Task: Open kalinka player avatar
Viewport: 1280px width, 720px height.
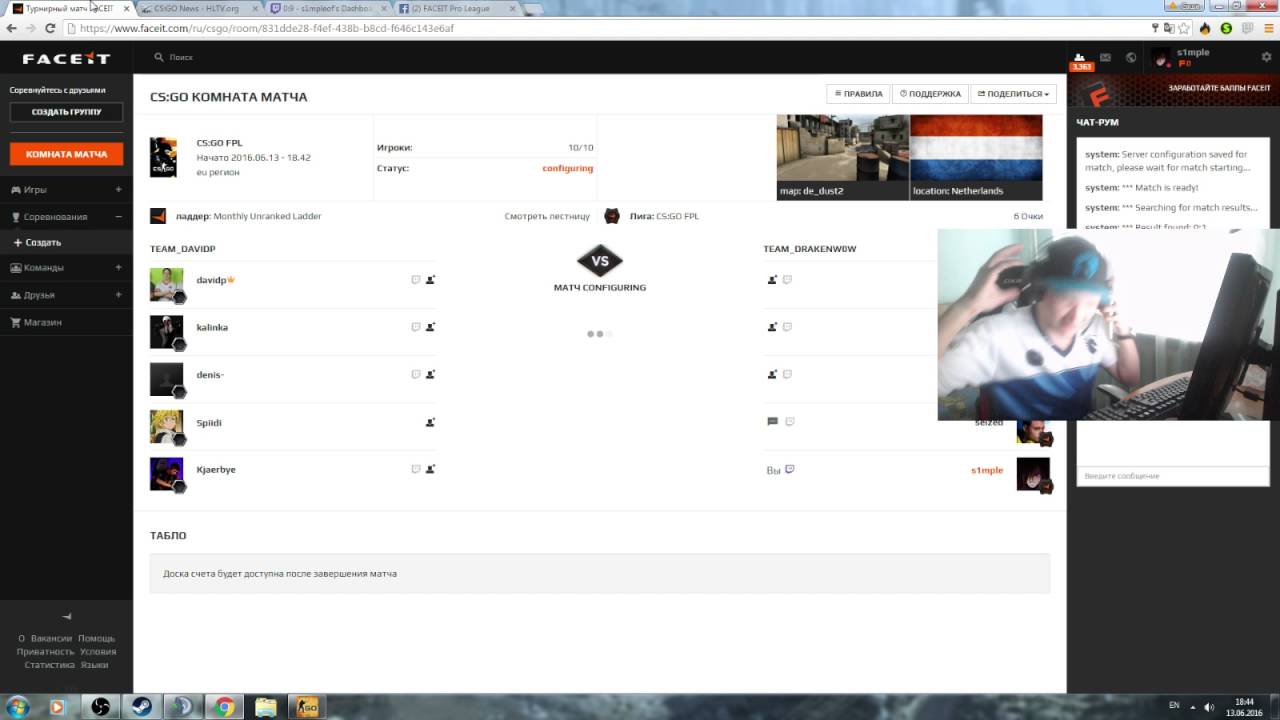Action: [x=167, y=332]
